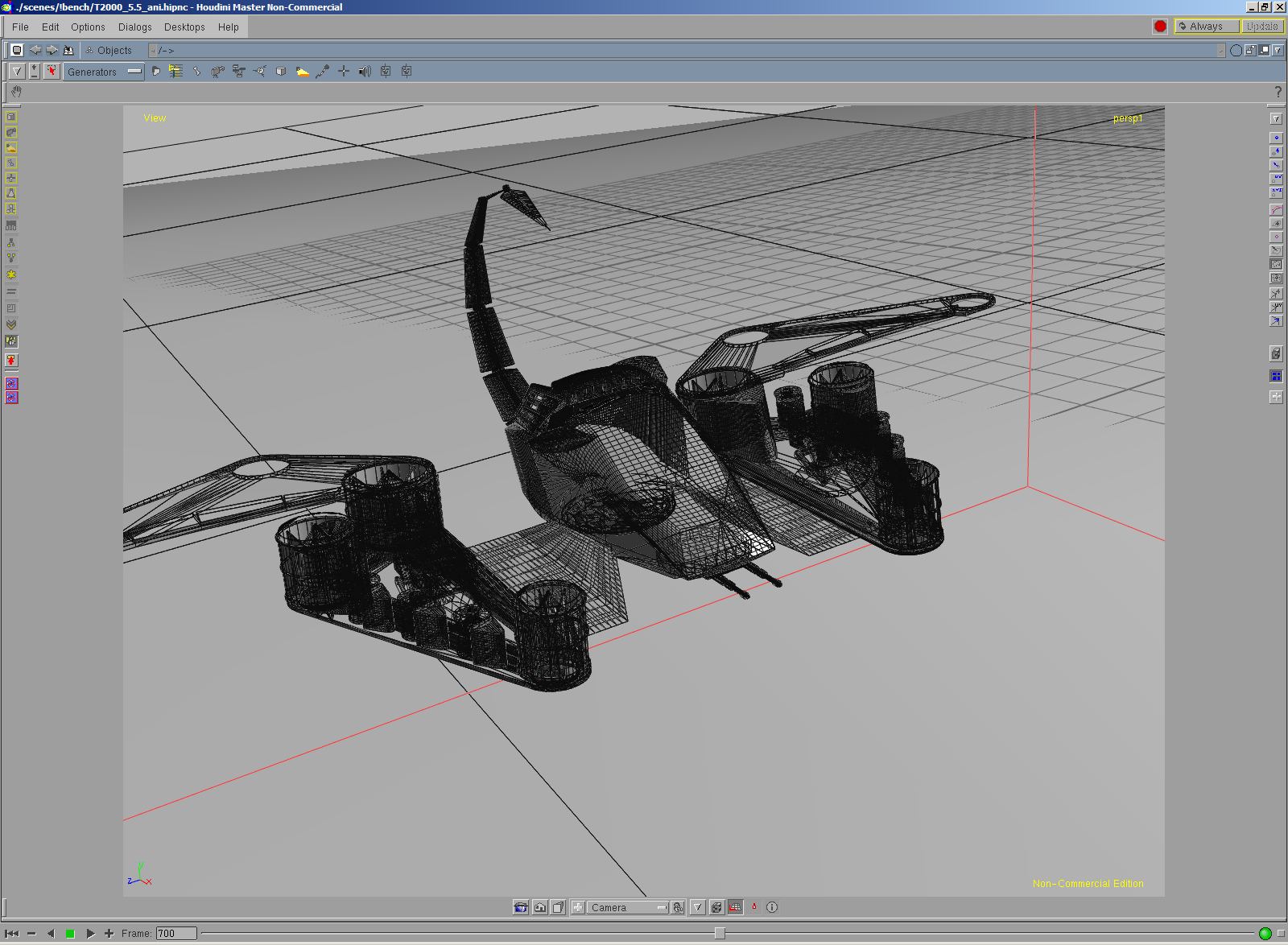Click the dice-shaped icon below the viewport
Viewport: 1288px width, 945px height.
coord(716,907)
